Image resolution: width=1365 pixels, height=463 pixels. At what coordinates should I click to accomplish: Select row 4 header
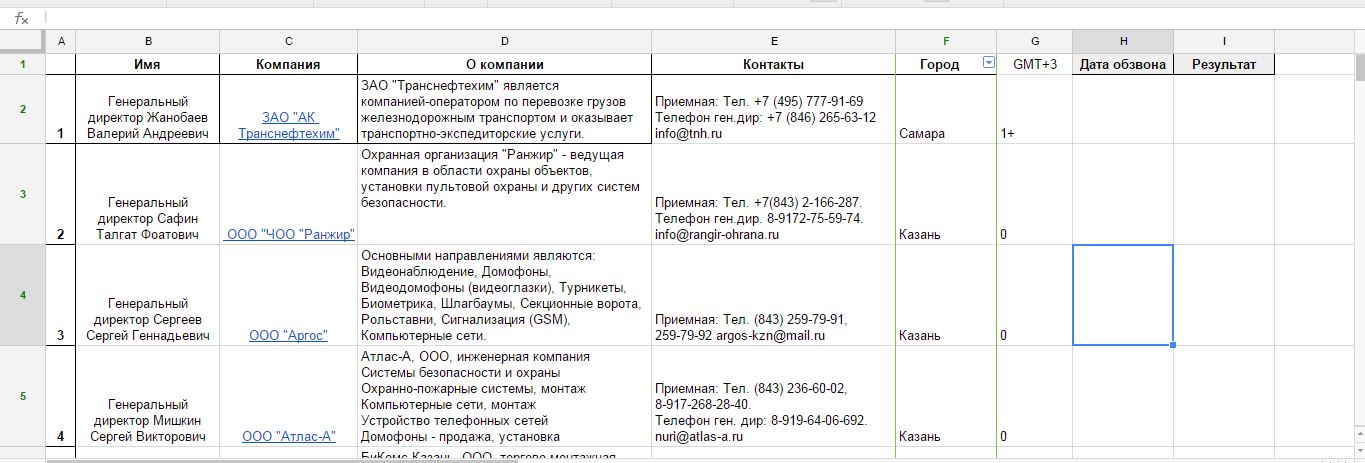pos(23,295)
